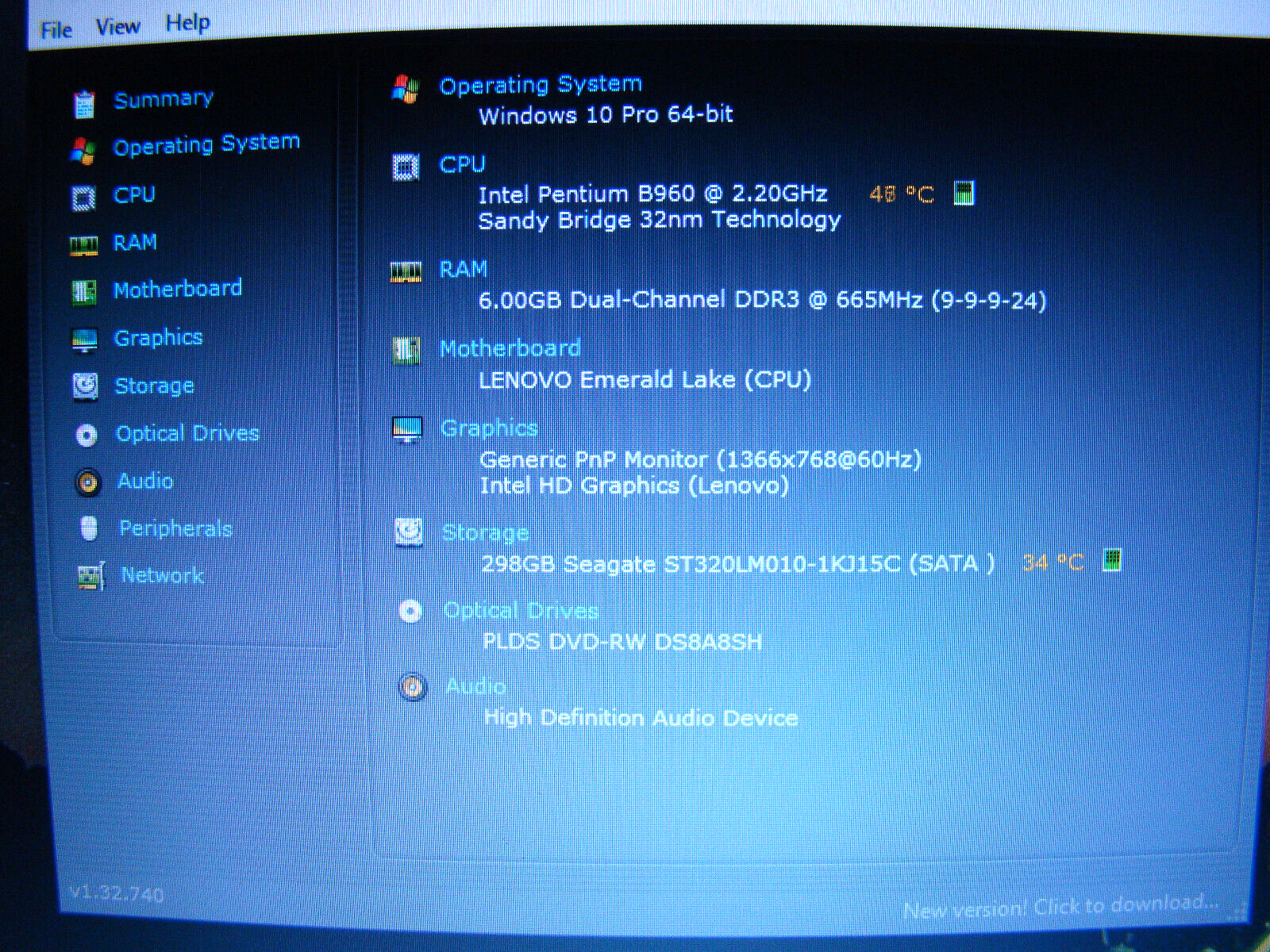Open the File menu
This screenshot has height=952, width=1270.
click(x=56, y=29)
